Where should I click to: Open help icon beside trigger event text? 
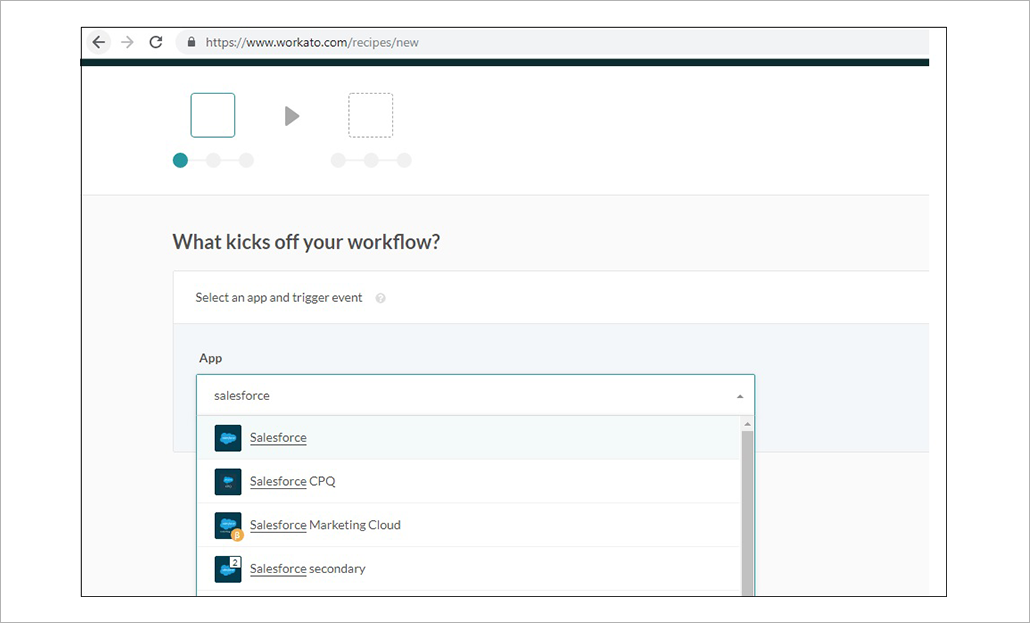[x=380, y=298]
